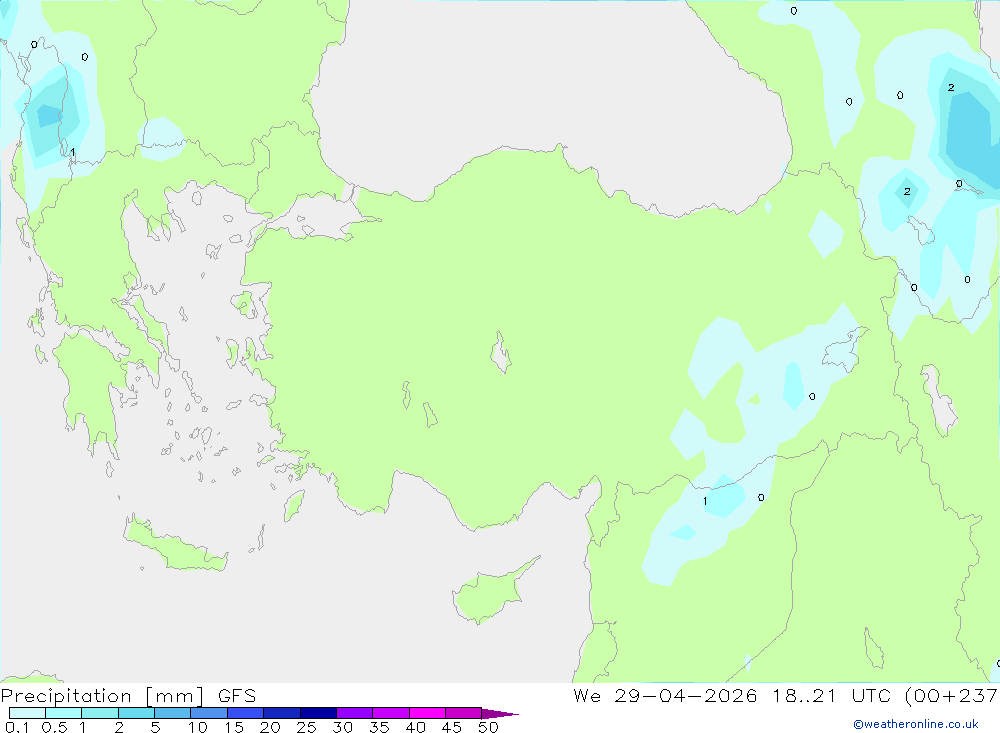Choose the 5–10 mm legend color box
The image size is (1000, 733).
point(172,713)
